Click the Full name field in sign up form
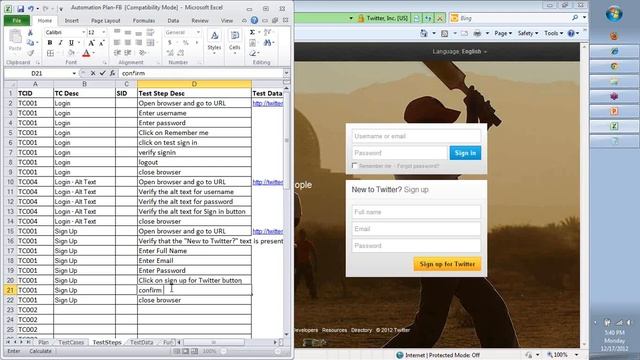The width and height of the screenshot is (640, 360). [x=416, y=212]
